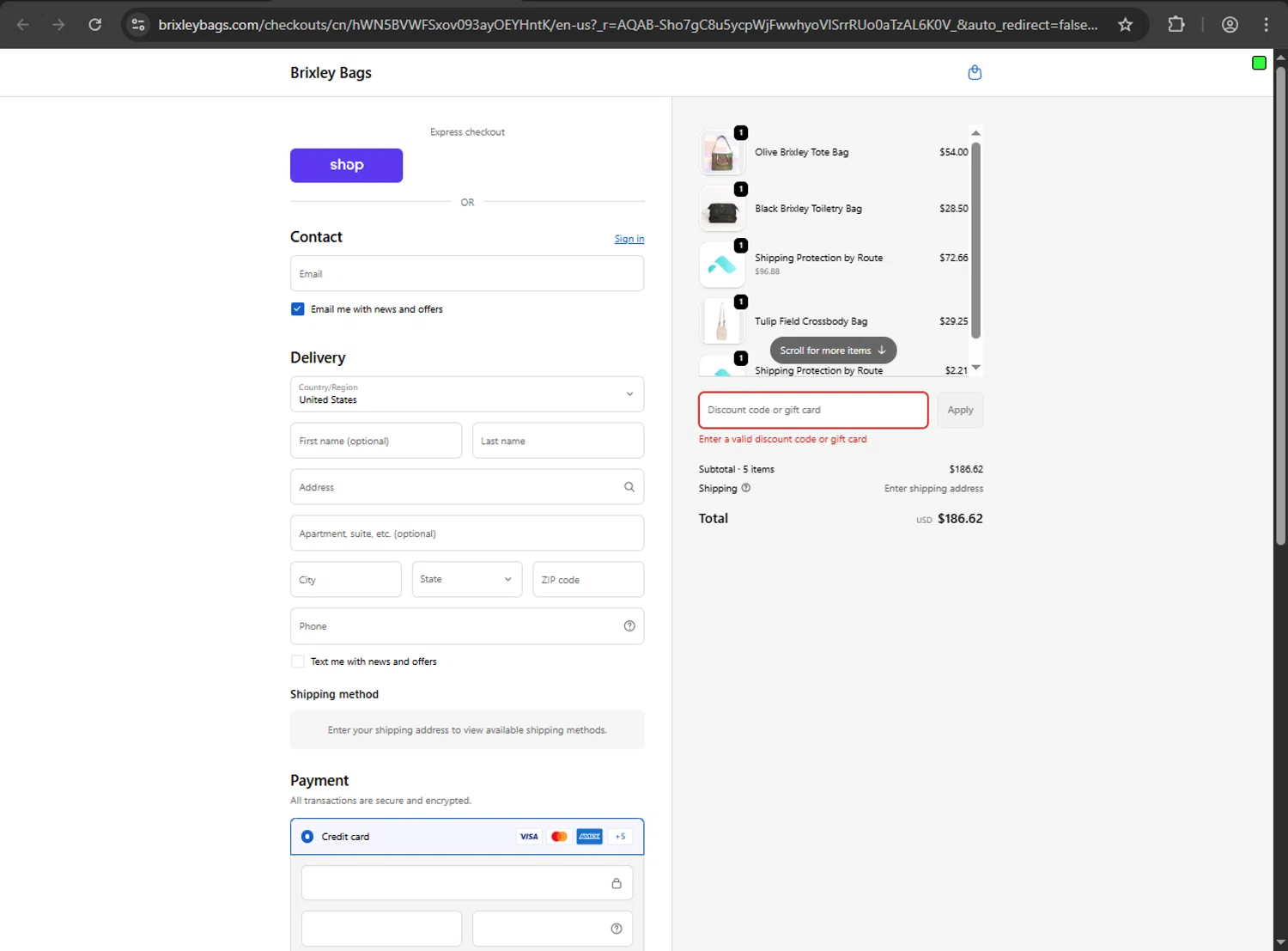Screen dimensions: 1288x951
Task: Open the Country/Region dropdown
Action: pos(467,394)
